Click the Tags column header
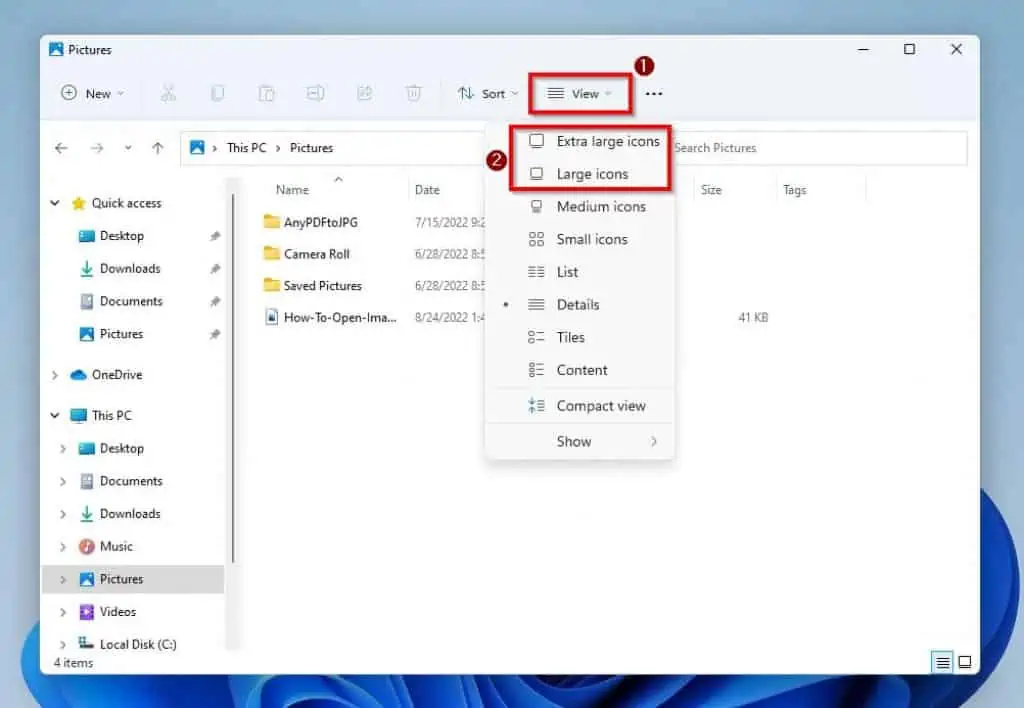Screen dimensions: 1024x708 point(795,190)
